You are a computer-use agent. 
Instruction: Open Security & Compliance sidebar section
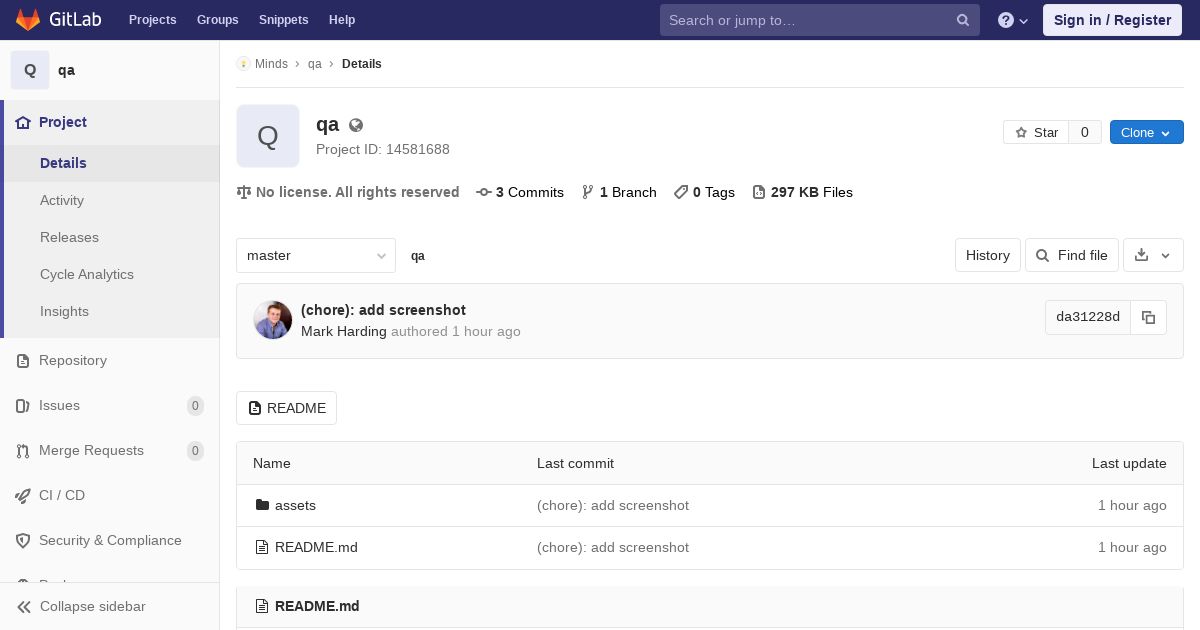[x=110, y=540]
